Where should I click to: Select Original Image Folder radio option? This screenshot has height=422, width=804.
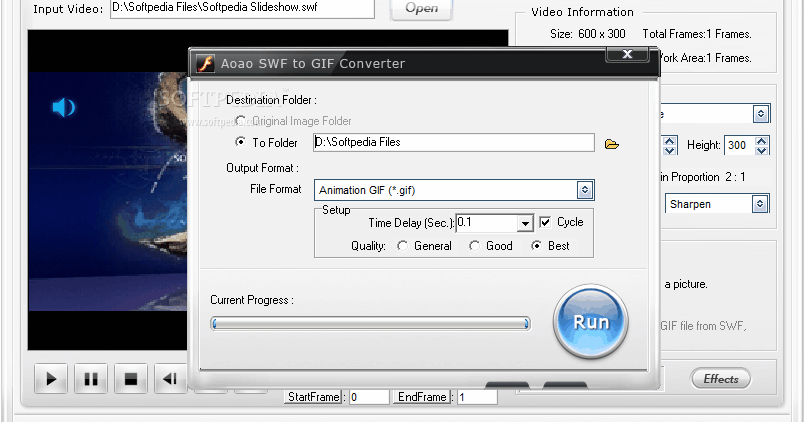click(x=240, y=120)
